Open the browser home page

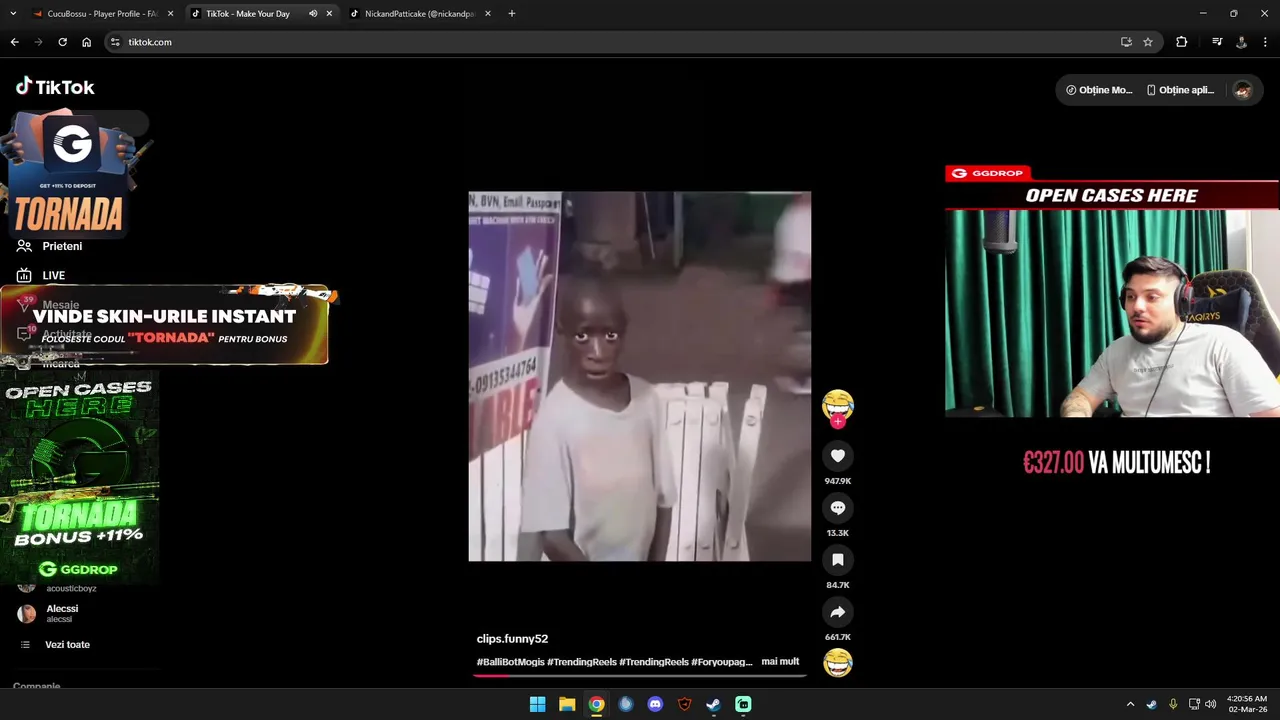pyautogui.click(x=86, y=42)
